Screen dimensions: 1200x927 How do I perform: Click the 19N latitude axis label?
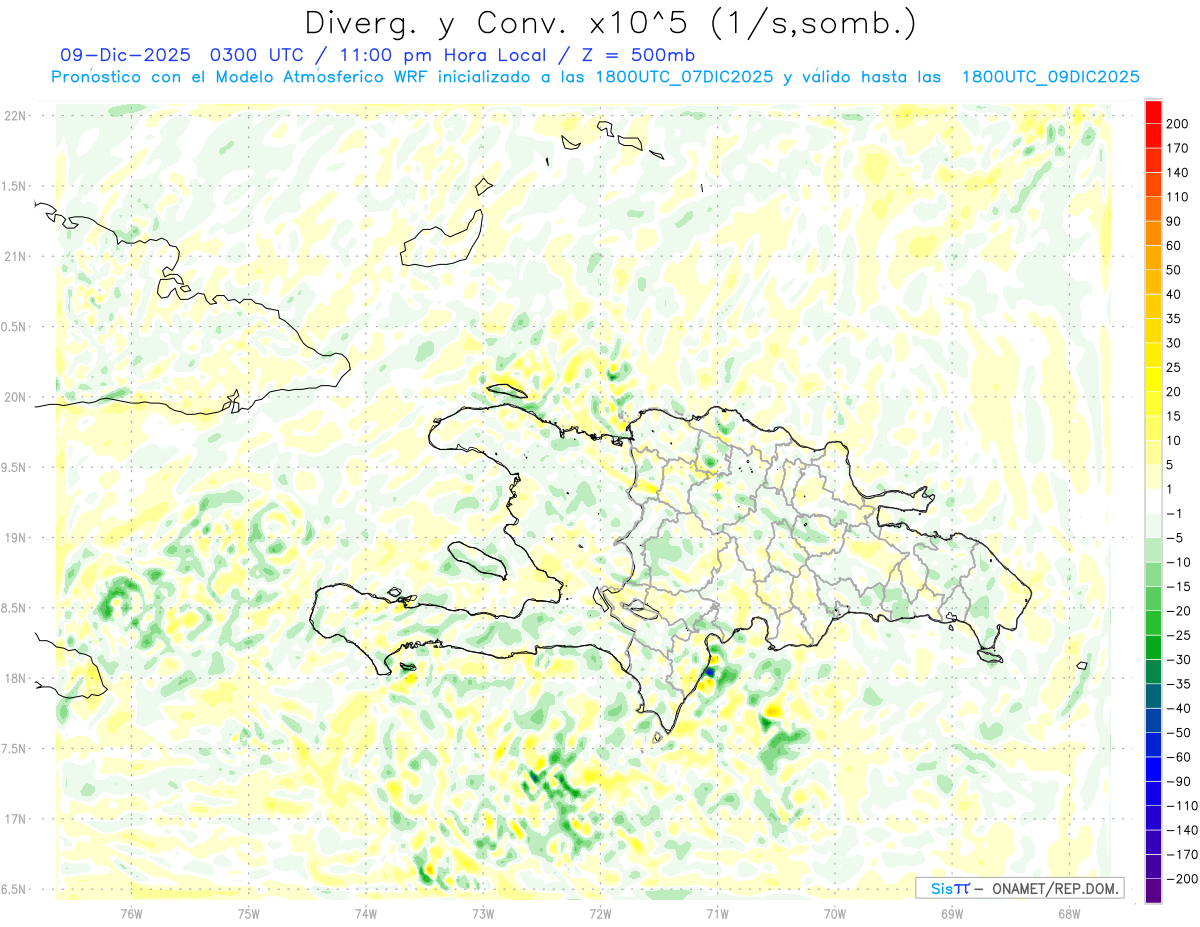click(x=15, y=537)
